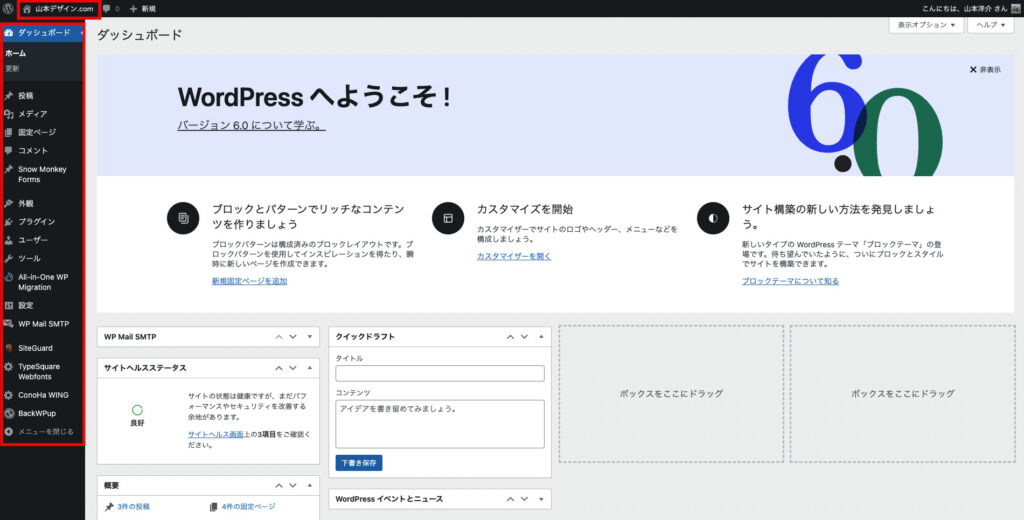The height and width of the screenshot is (520, 1024).
Task: Click the WordPress logo in admin bar
Action: tap(7, 8)
